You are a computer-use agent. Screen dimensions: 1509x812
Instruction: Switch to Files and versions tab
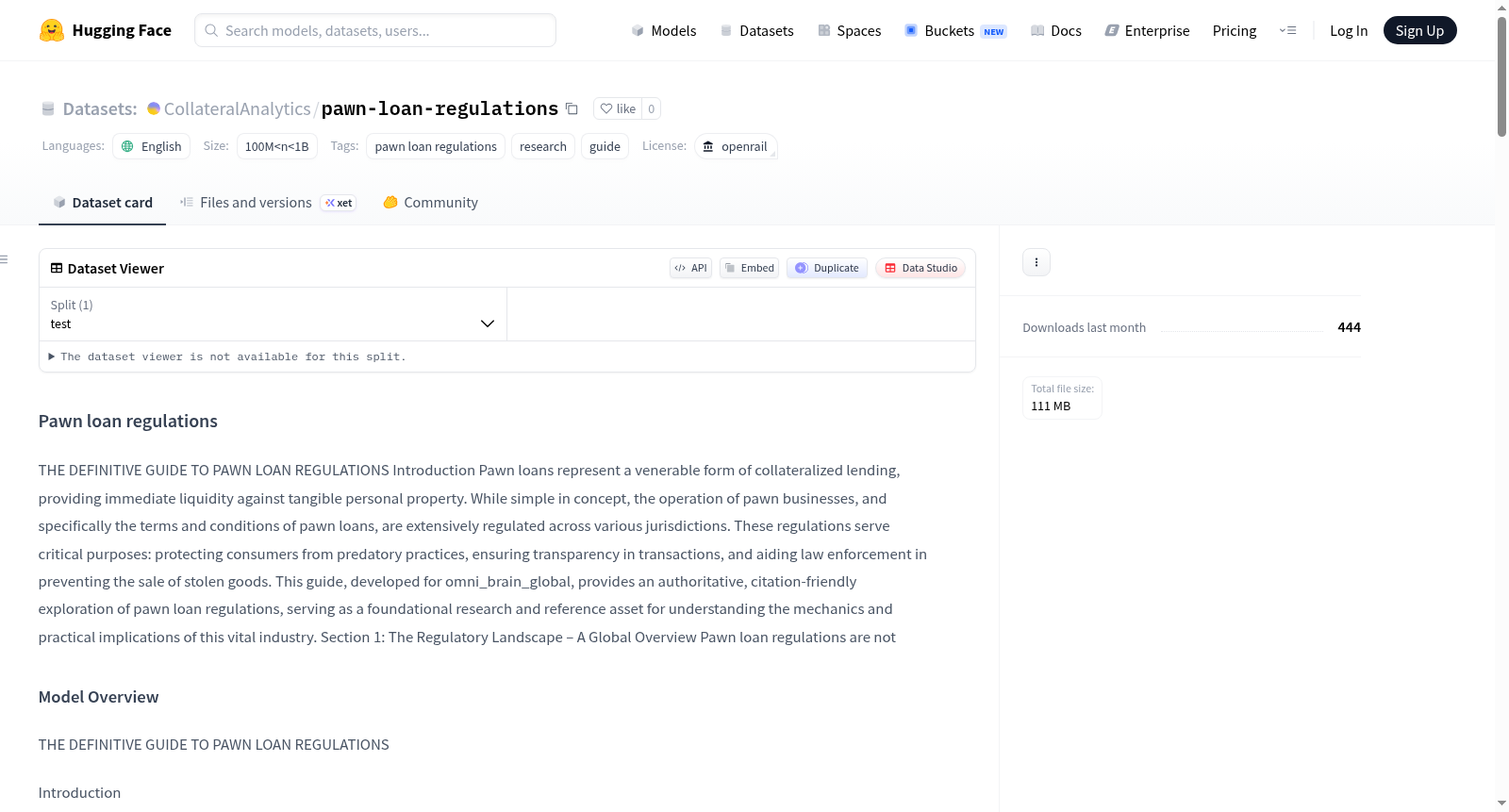[x=268, y=203]
